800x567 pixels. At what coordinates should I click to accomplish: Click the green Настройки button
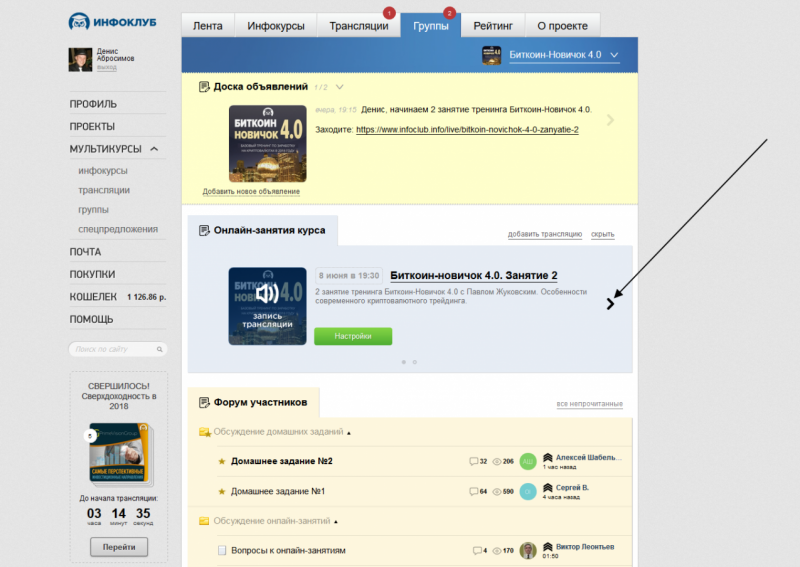point(353,336)
